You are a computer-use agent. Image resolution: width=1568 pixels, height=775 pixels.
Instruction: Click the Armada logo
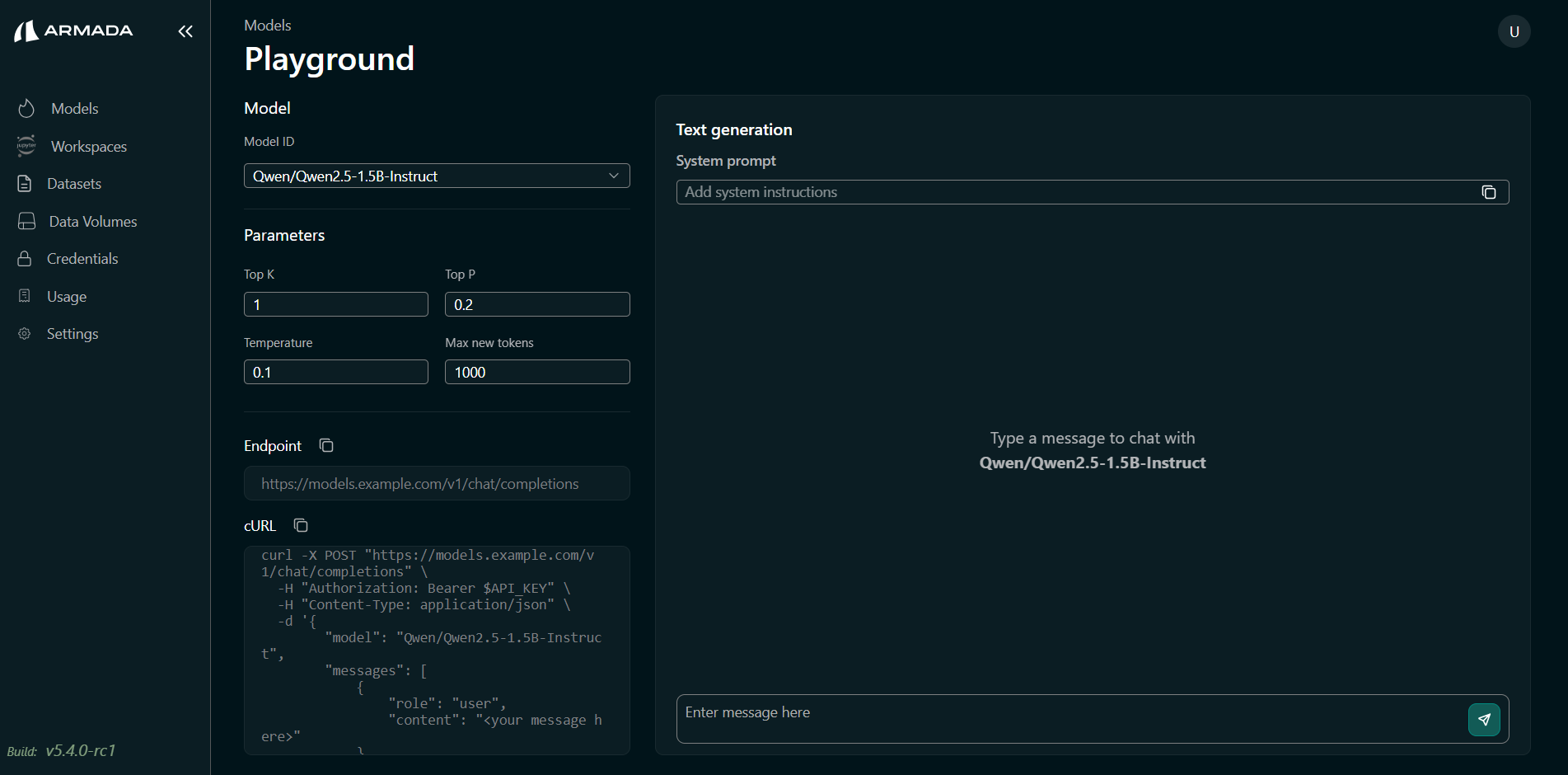(73, 31)
